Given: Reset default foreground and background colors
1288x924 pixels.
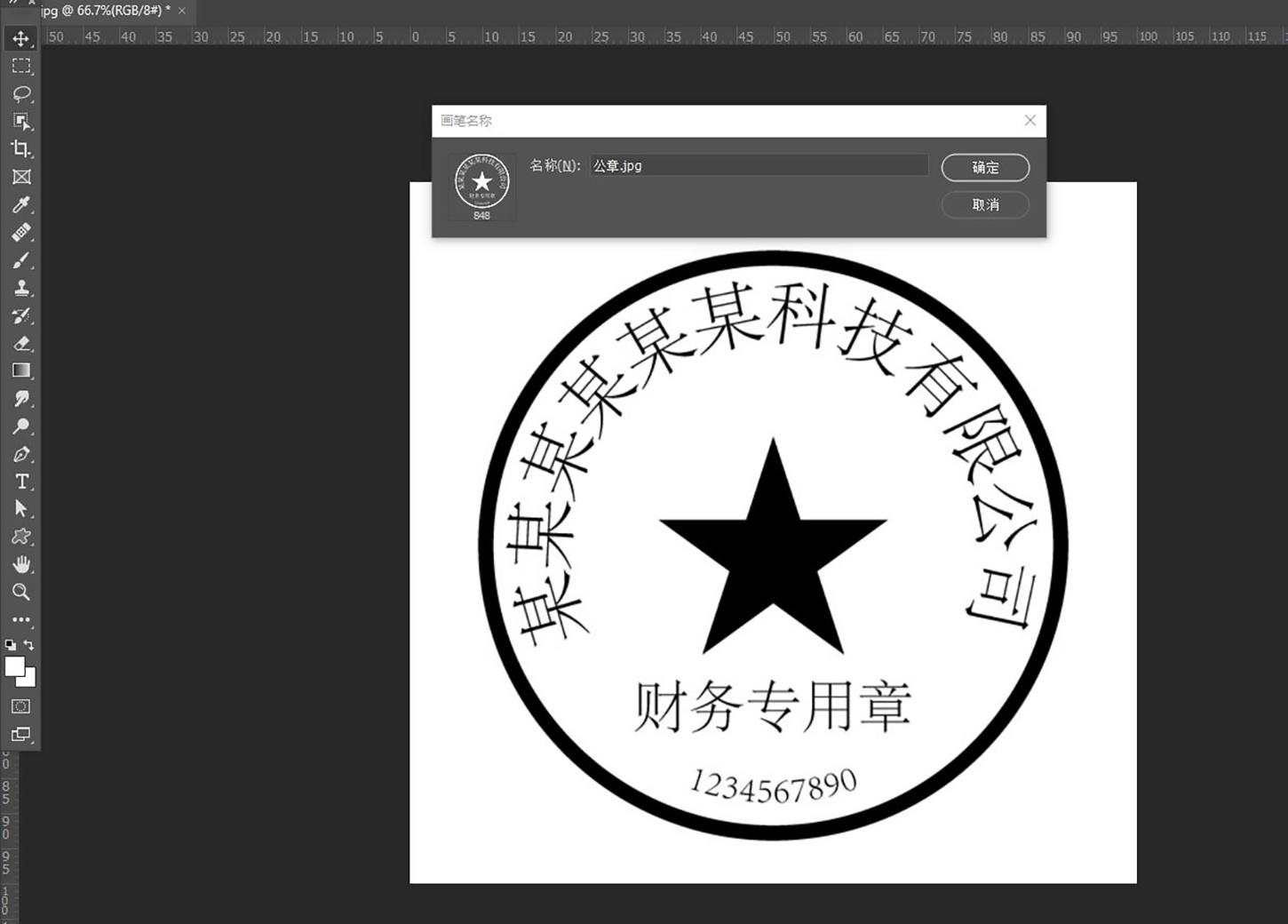Looking at the screenshot, I should click(11, 645).
